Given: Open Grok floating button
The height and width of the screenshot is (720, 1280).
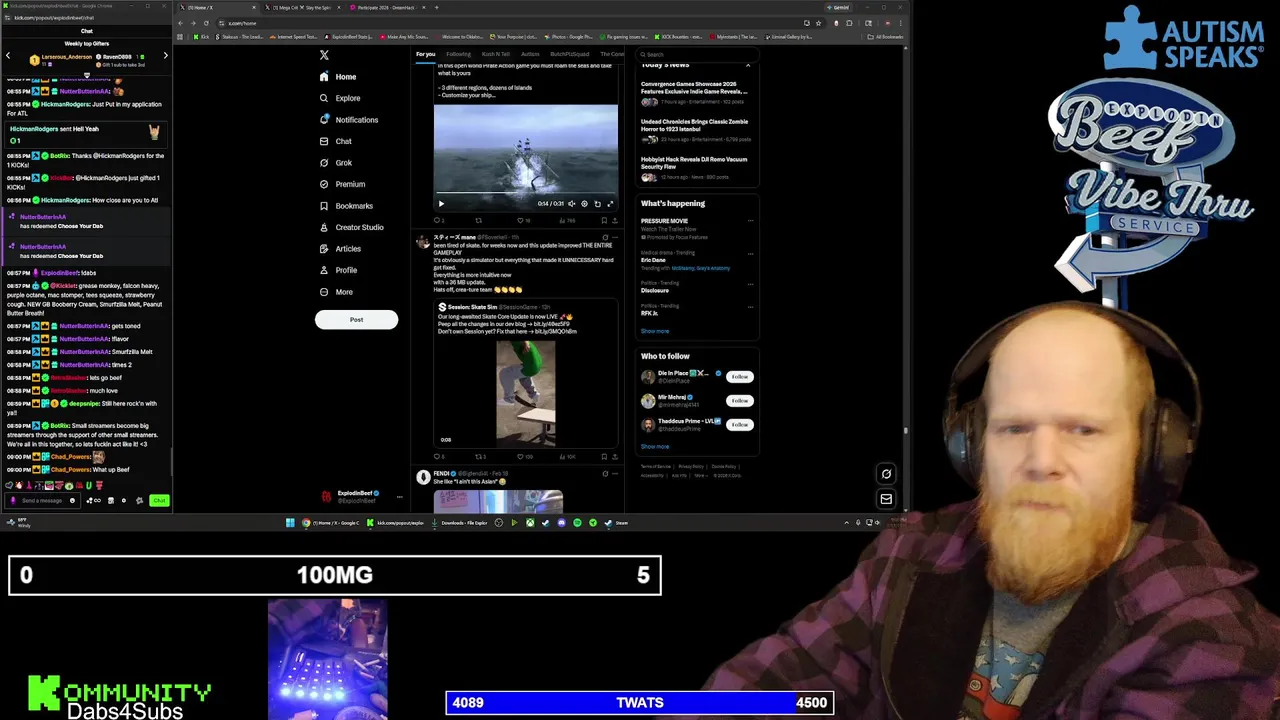Looking at the screenshot, I should (886, 474).
